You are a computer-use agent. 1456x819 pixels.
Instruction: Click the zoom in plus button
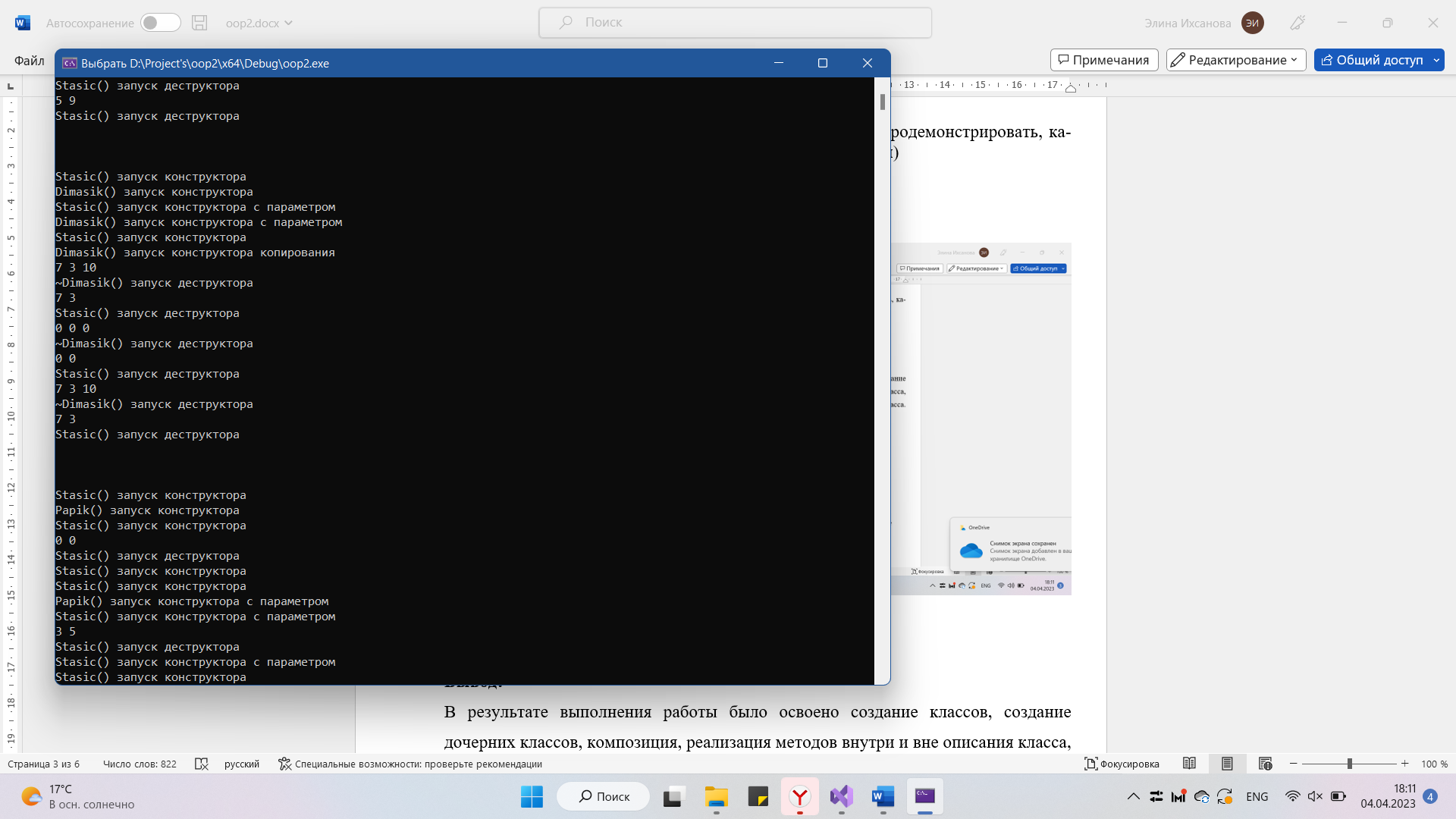tap(1405, 764)
